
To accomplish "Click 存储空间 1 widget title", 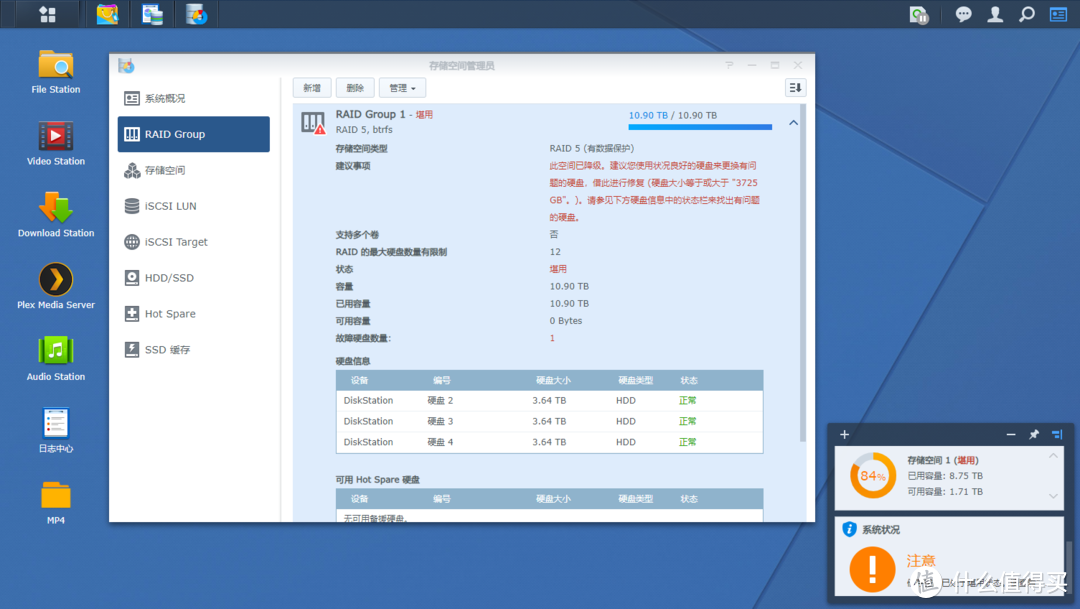I will [942, 460].
